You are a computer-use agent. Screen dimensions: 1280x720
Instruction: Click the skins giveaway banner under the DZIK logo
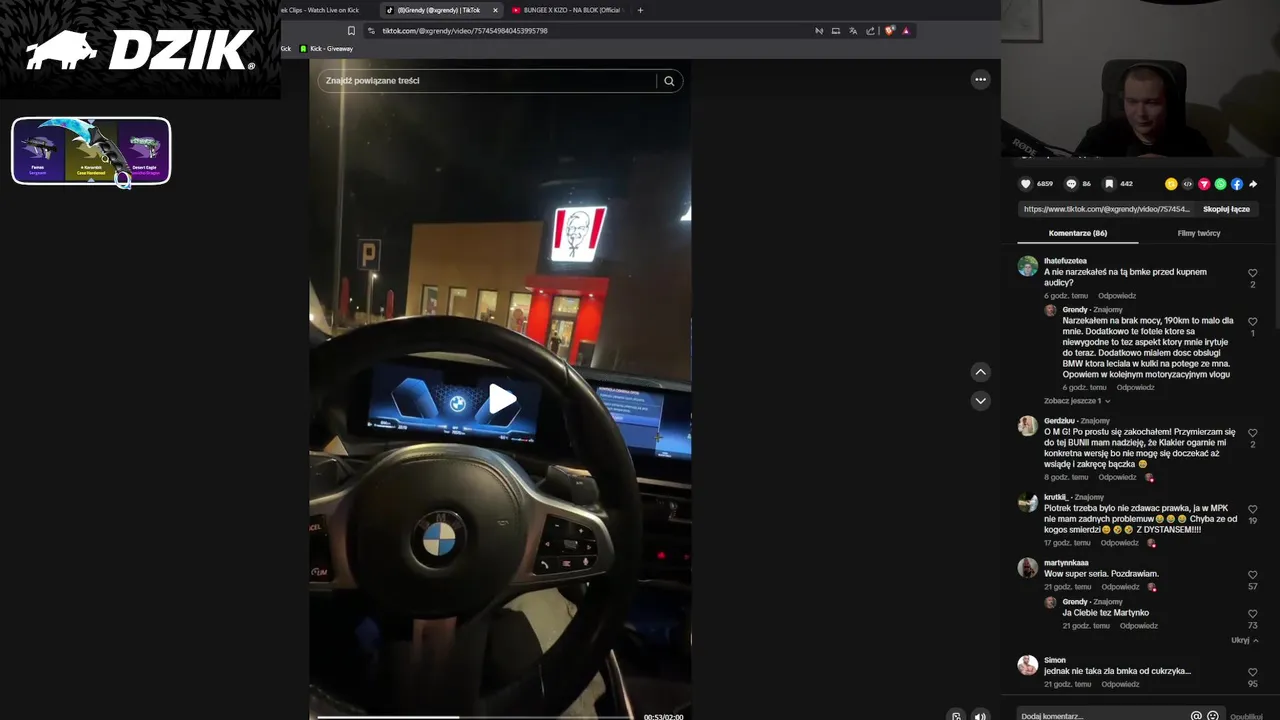tap(91, 151)
